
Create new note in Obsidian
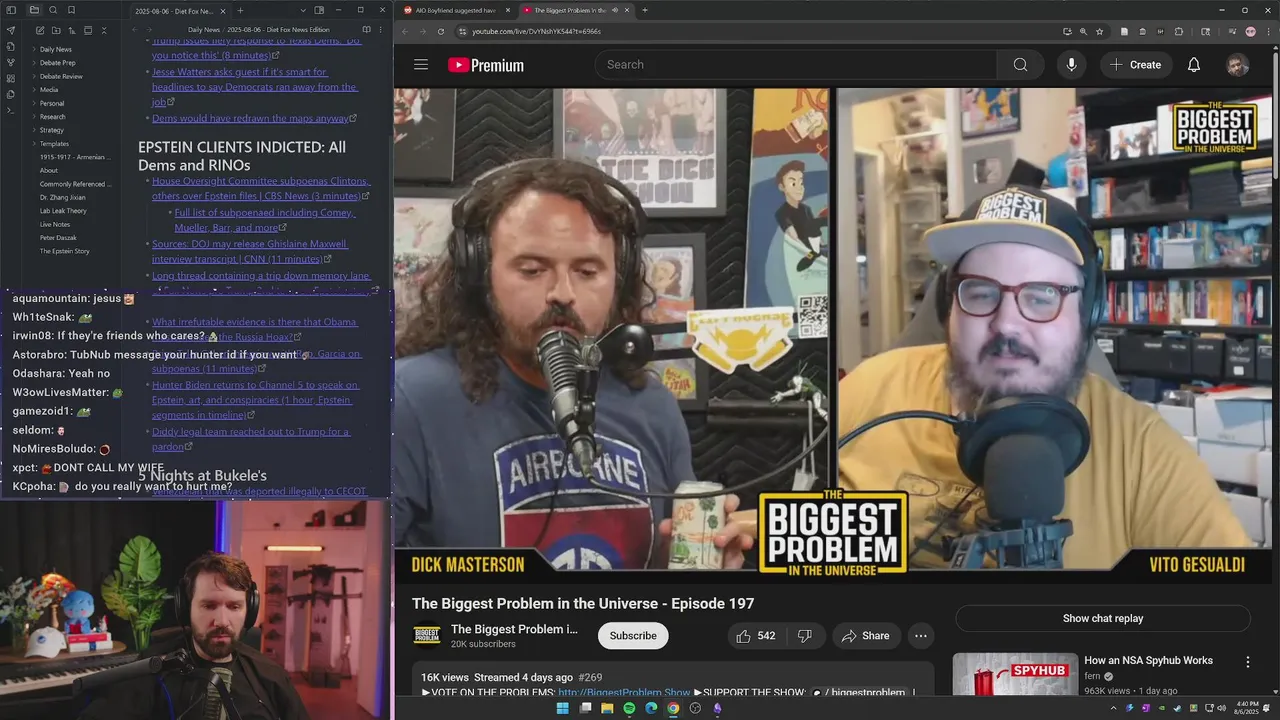pyautogui.click(x=40, y=31)
